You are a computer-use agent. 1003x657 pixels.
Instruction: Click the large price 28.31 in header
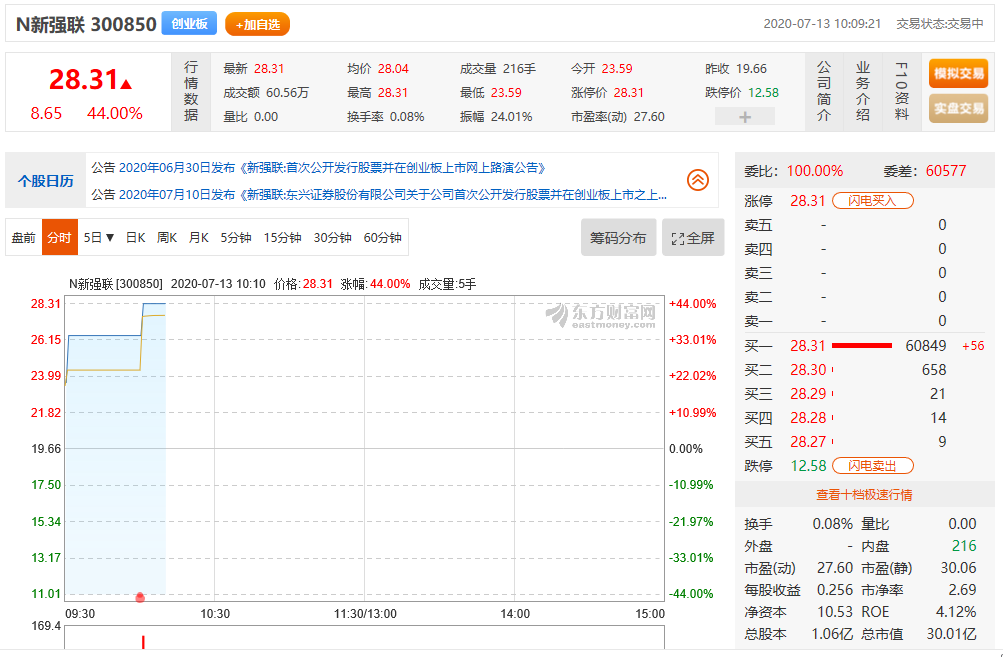click(83, 80)
